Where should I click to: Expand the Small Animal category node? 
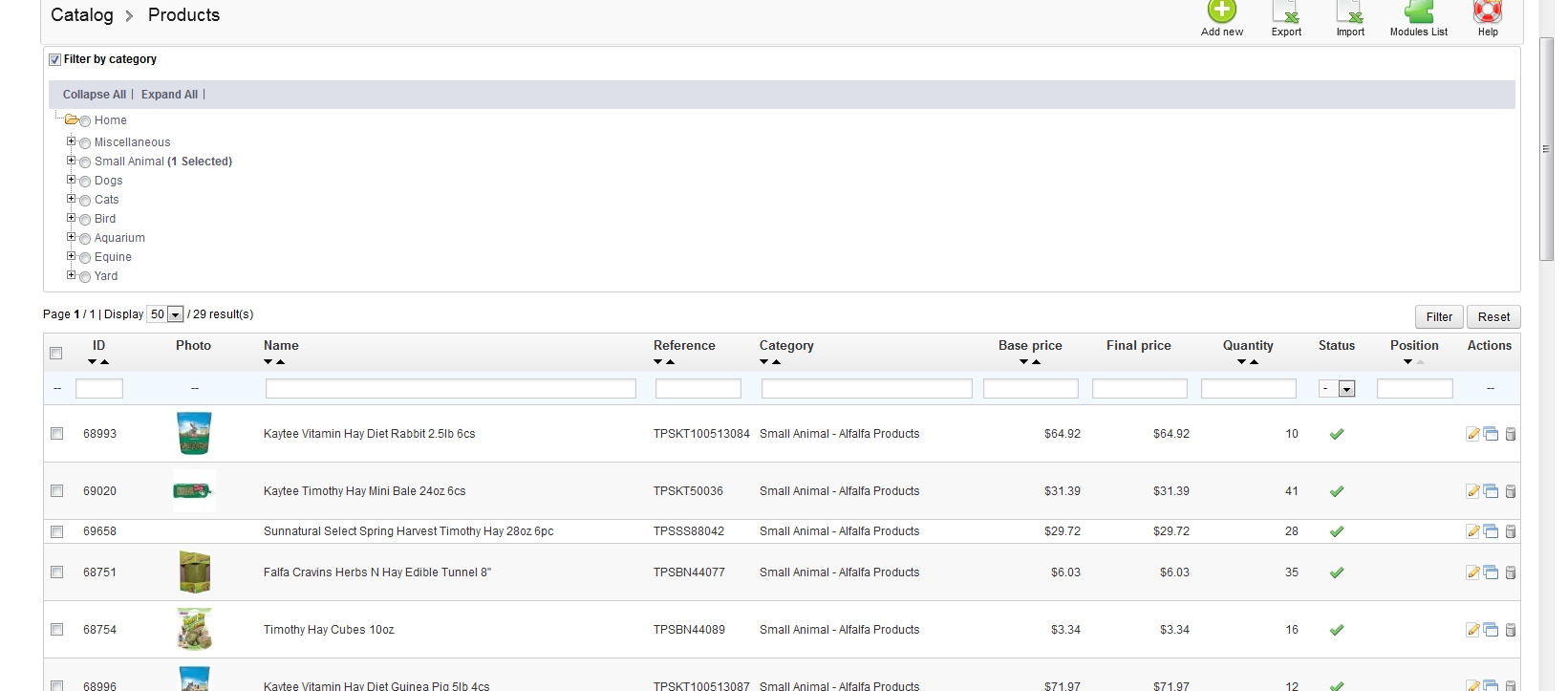[71, 161]
